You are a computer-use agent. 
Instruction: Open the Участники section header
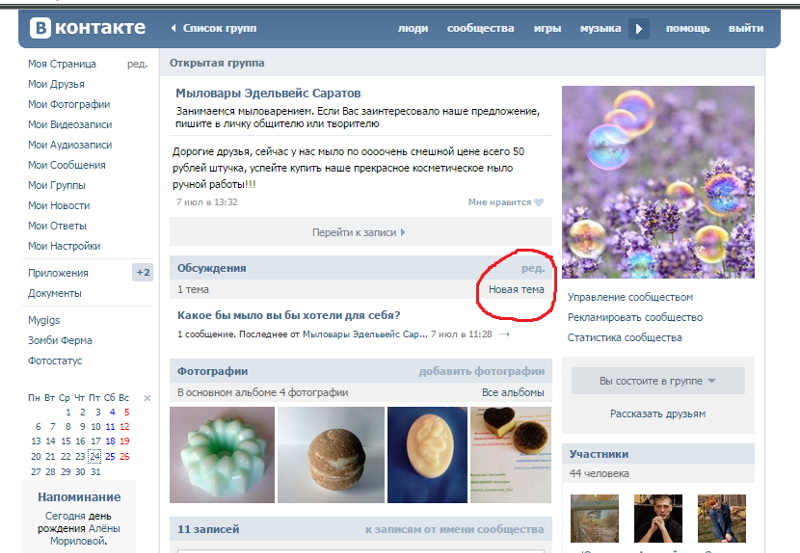pyautogui.click(x=599, y=454)
